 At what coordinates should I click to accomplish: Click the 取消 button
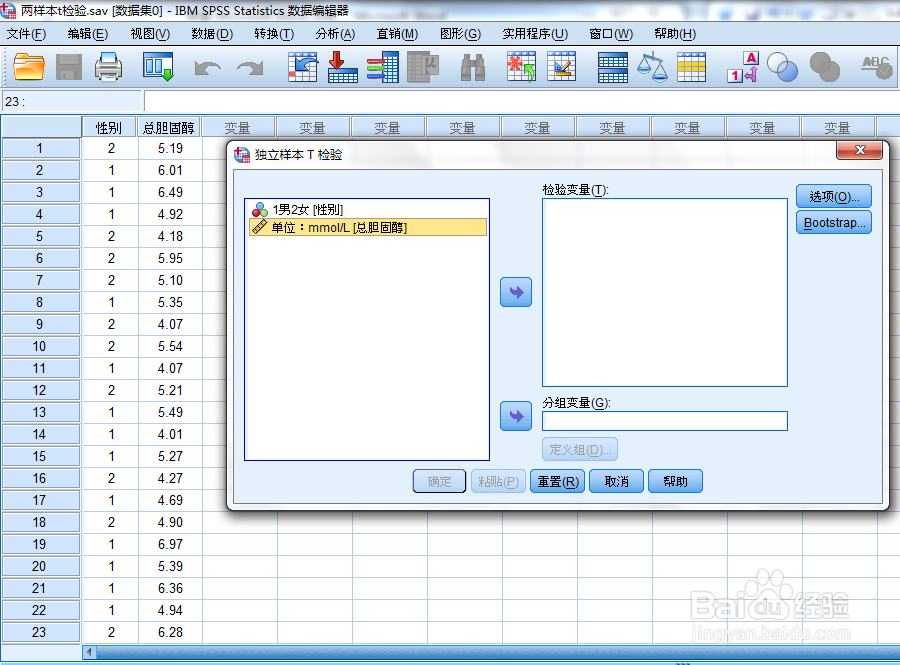(616, 481)
